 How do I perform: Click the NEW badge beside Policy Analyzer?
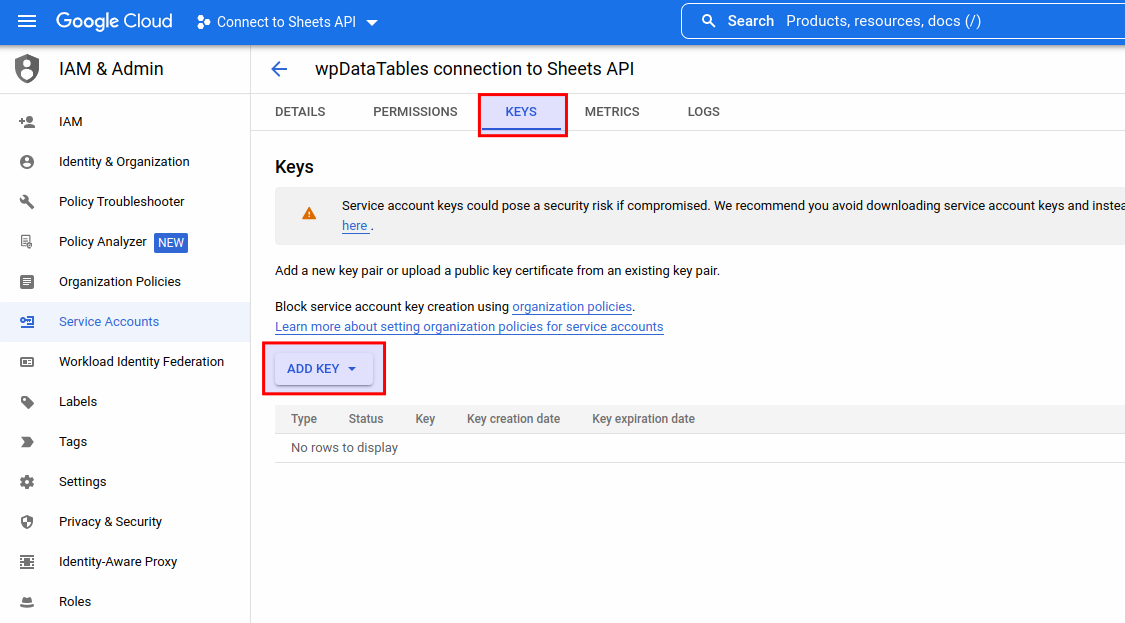(x=171, y=243)
